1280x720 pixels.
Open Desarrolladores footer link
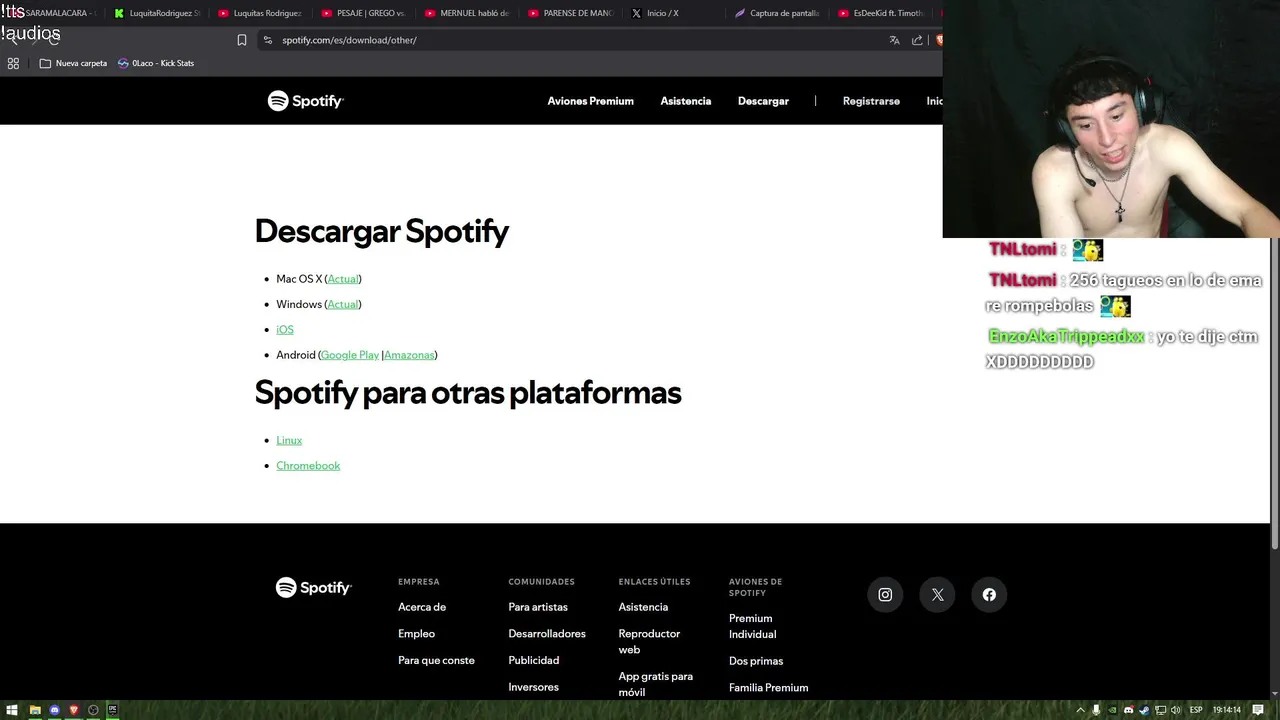[x=547, y=633]
